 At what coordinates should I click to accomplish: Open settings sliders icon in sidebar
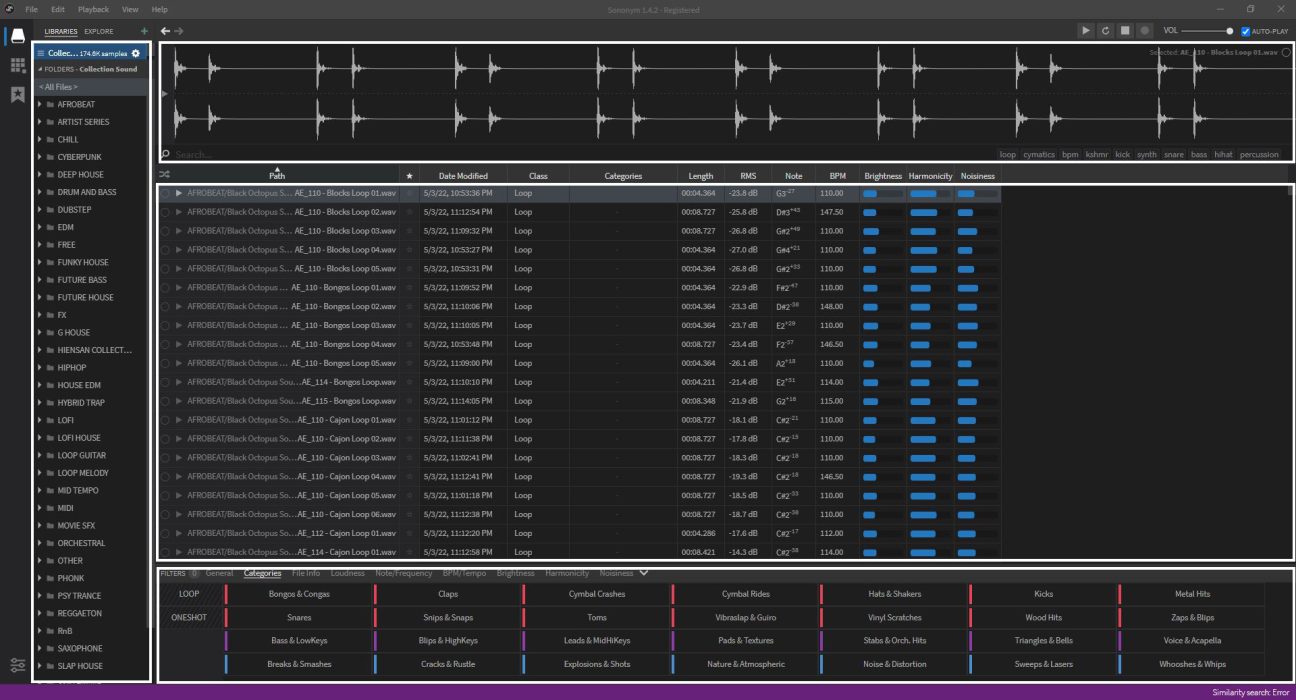[17, 665]
